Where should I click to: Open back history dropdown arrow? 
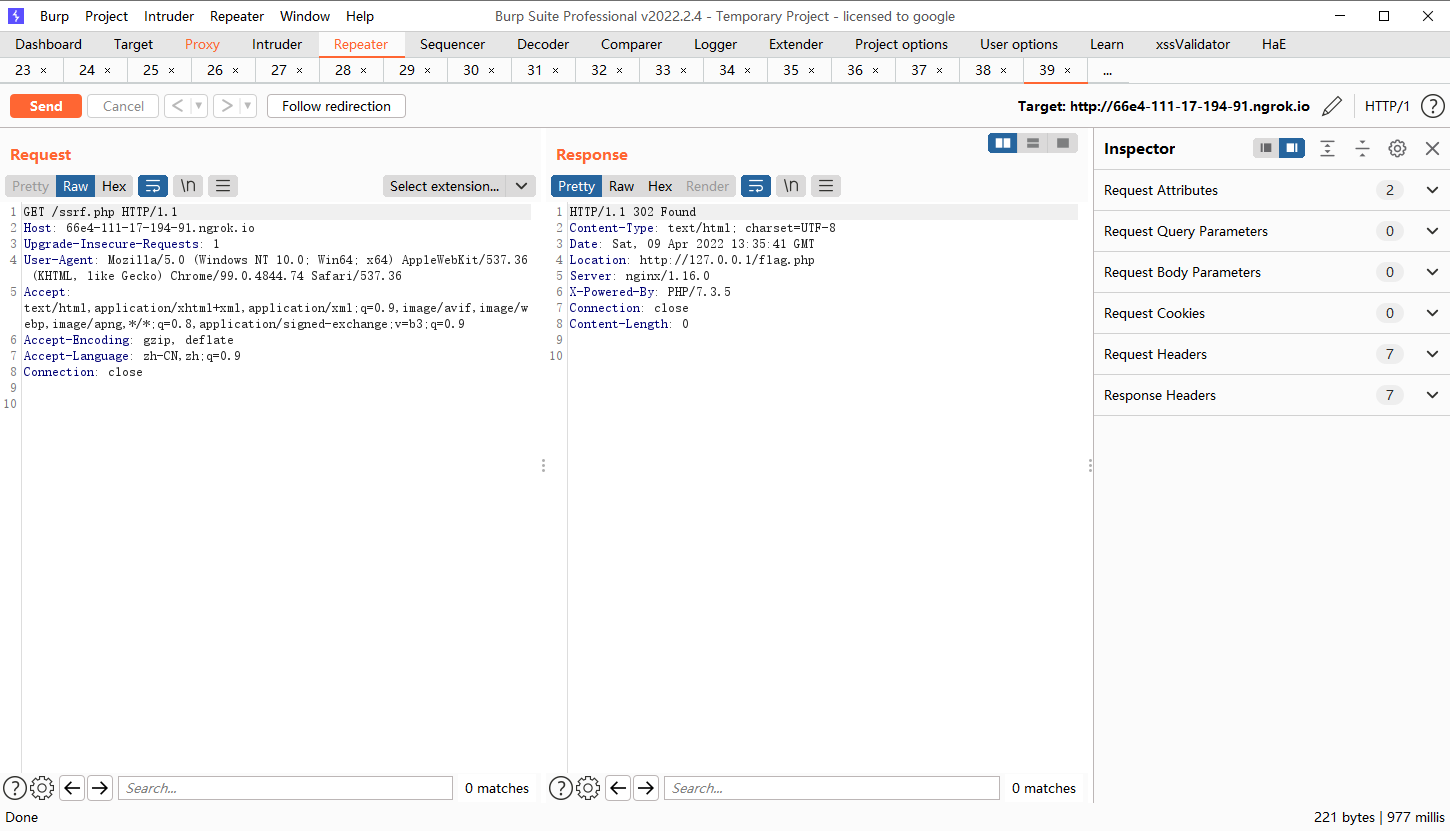[x=199, y=106]
